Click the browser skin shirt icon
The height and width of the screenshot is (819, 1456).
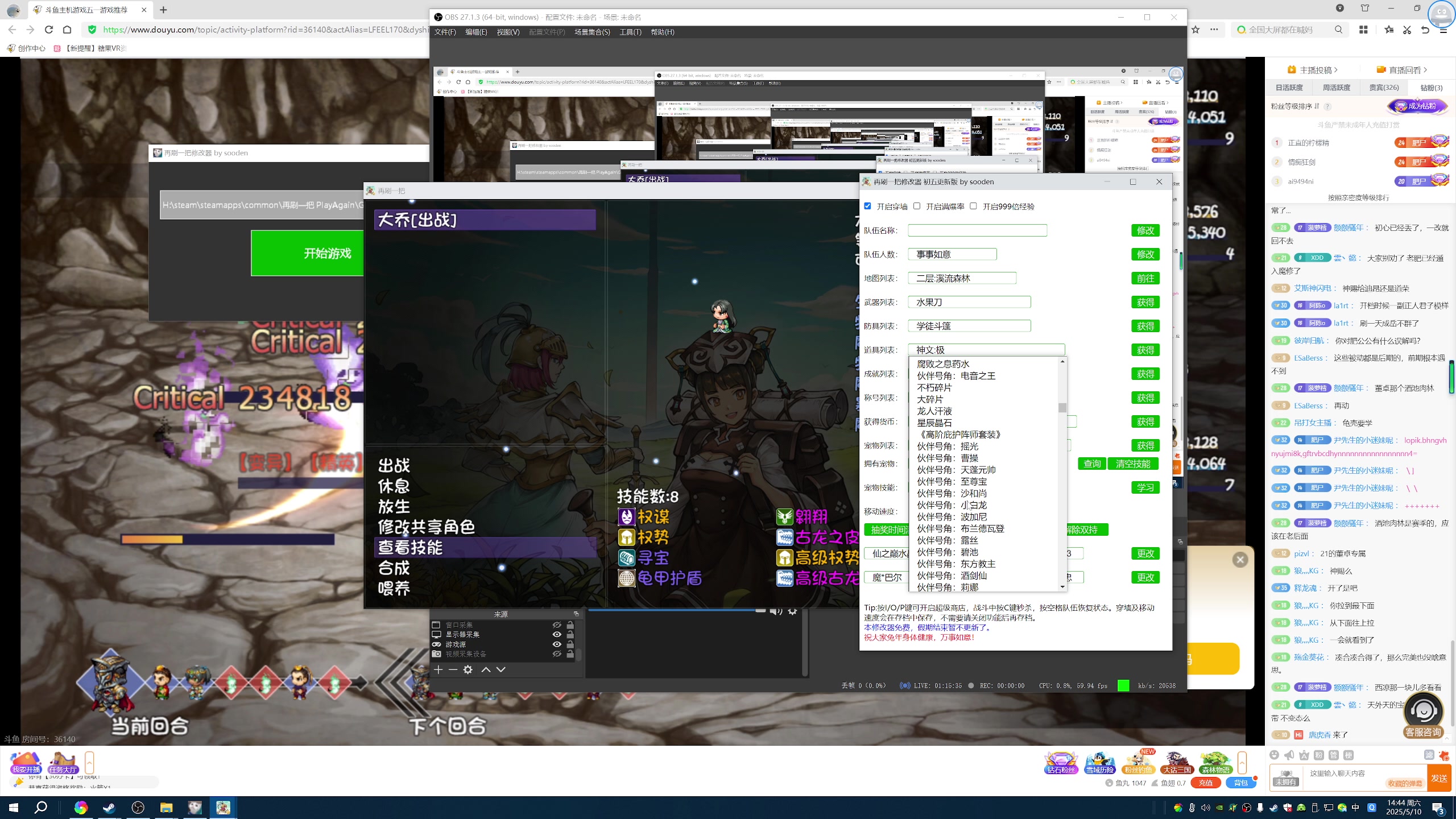click(1365, 8)
